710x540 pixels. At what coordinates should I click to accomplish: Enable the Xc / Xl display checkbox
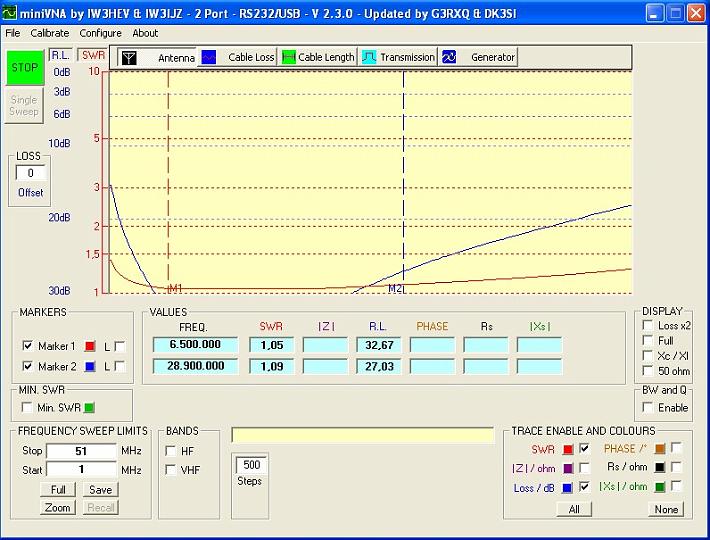click(x=648, y=355)
